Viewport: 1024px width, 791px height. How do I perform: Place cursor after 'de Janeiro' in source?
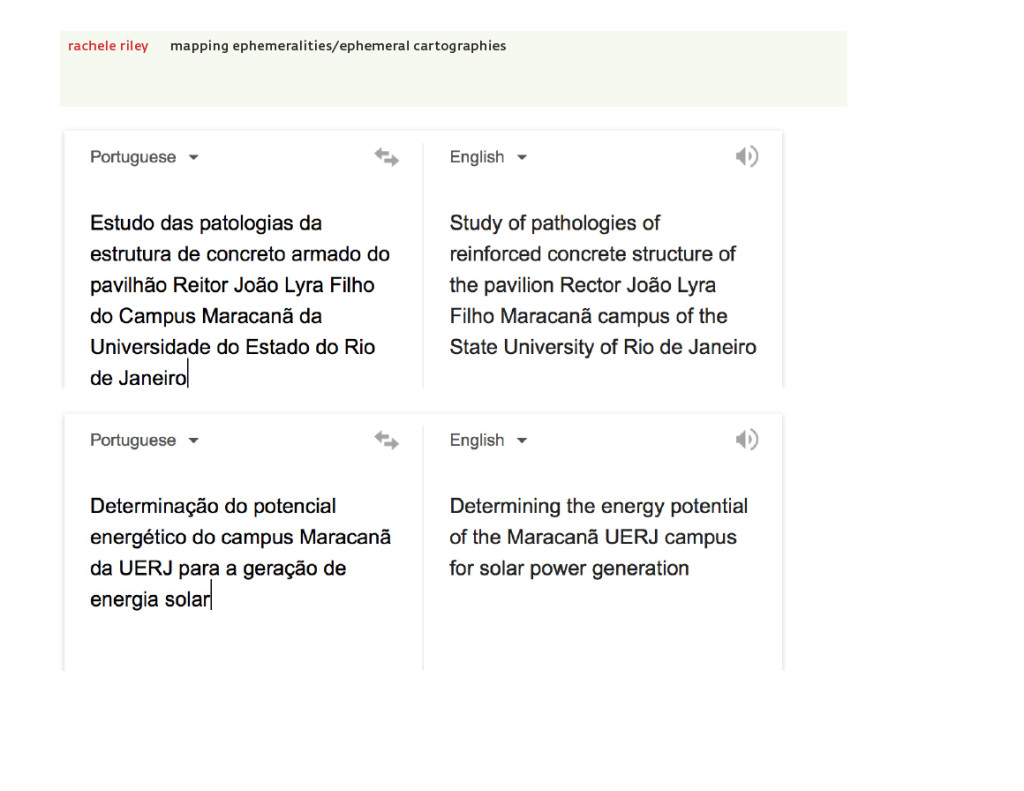coord(188,378)
